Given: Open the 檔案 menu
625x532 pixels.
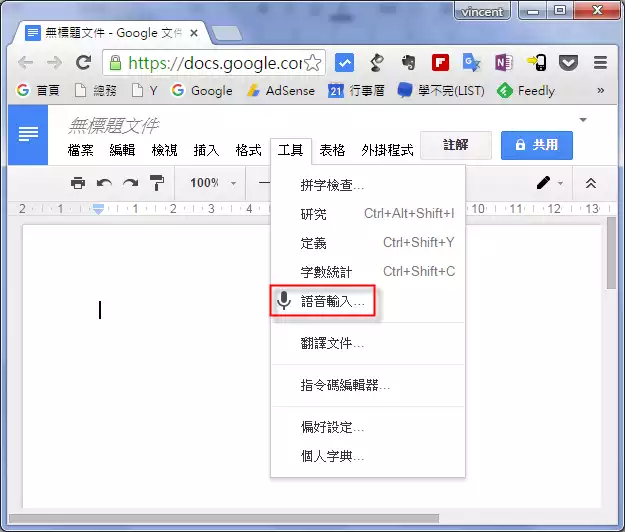Looking at the screenshot, I should pos(81,150).
